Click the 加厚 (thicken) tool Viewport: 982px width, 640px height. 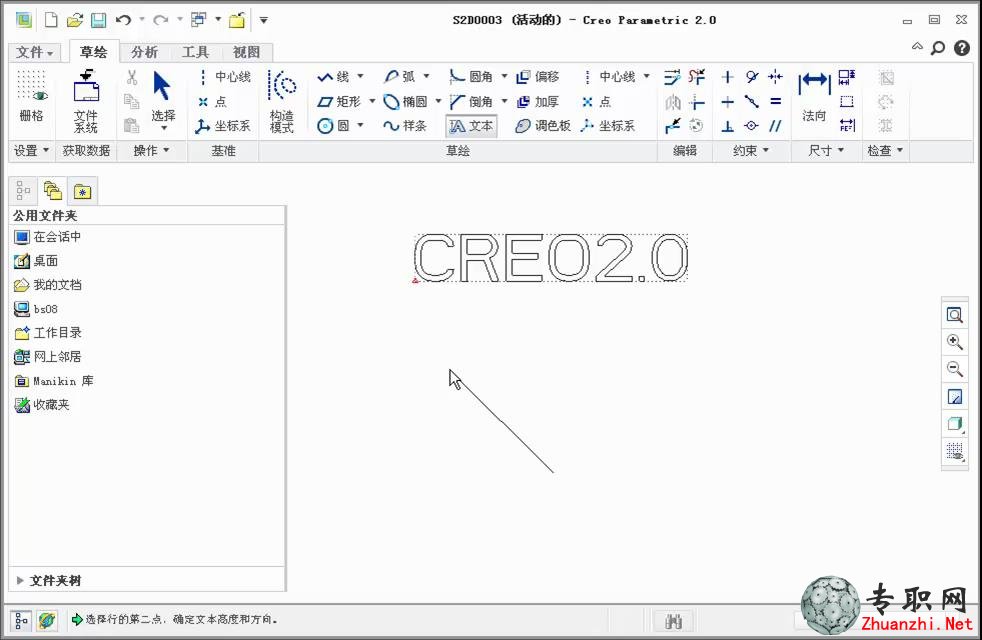[537, 101]
